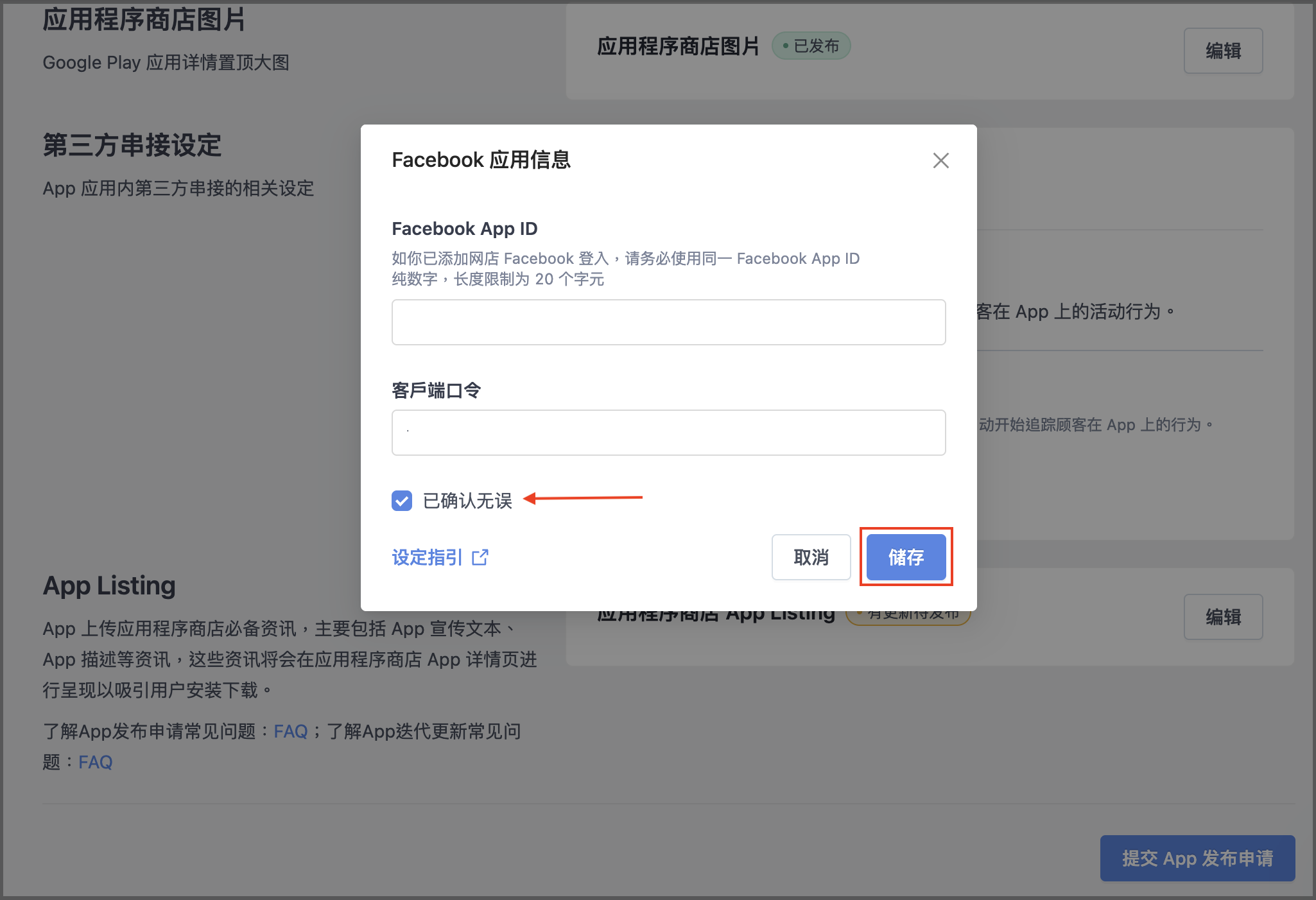Click the 第三方串接设定 heading

coord(132,145)
